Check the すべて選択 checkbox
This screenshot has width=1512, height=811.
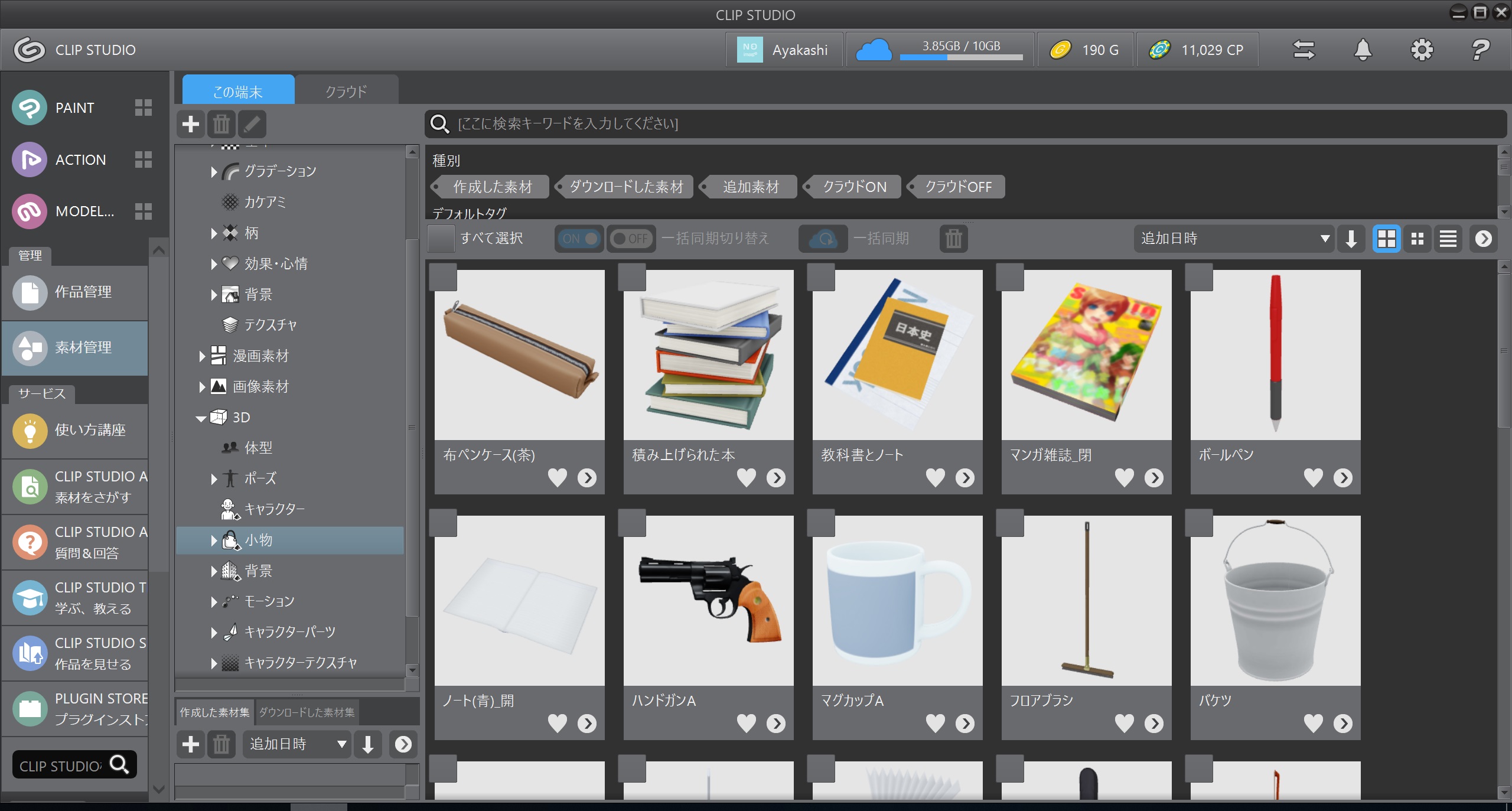point(441,239)
